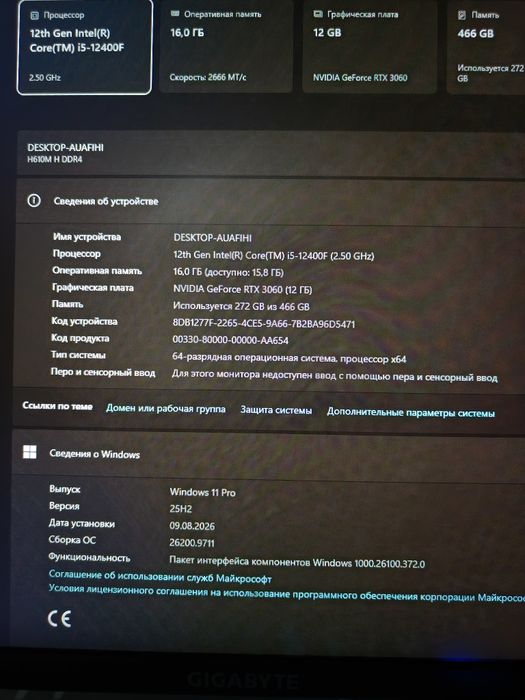This screenshot has height=700, width=525.
Task: Select device ID 8DB1277F-2265-4CE5-9A66-7B2BA96D5471
Action: (264, 324)
